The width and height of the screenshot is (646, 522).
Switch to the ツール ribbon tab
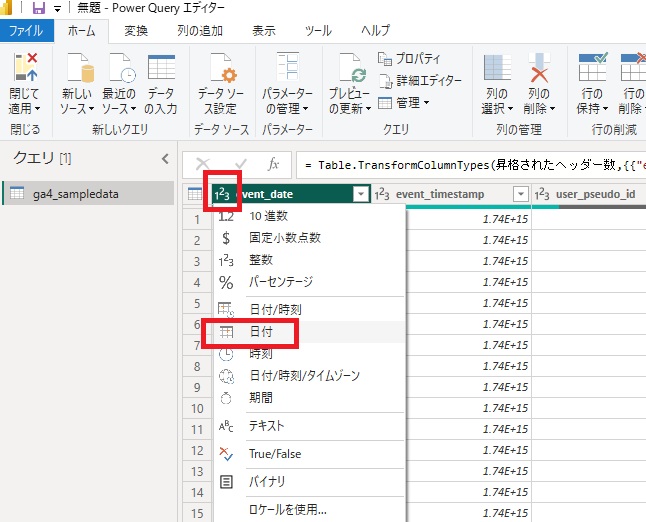318,31
